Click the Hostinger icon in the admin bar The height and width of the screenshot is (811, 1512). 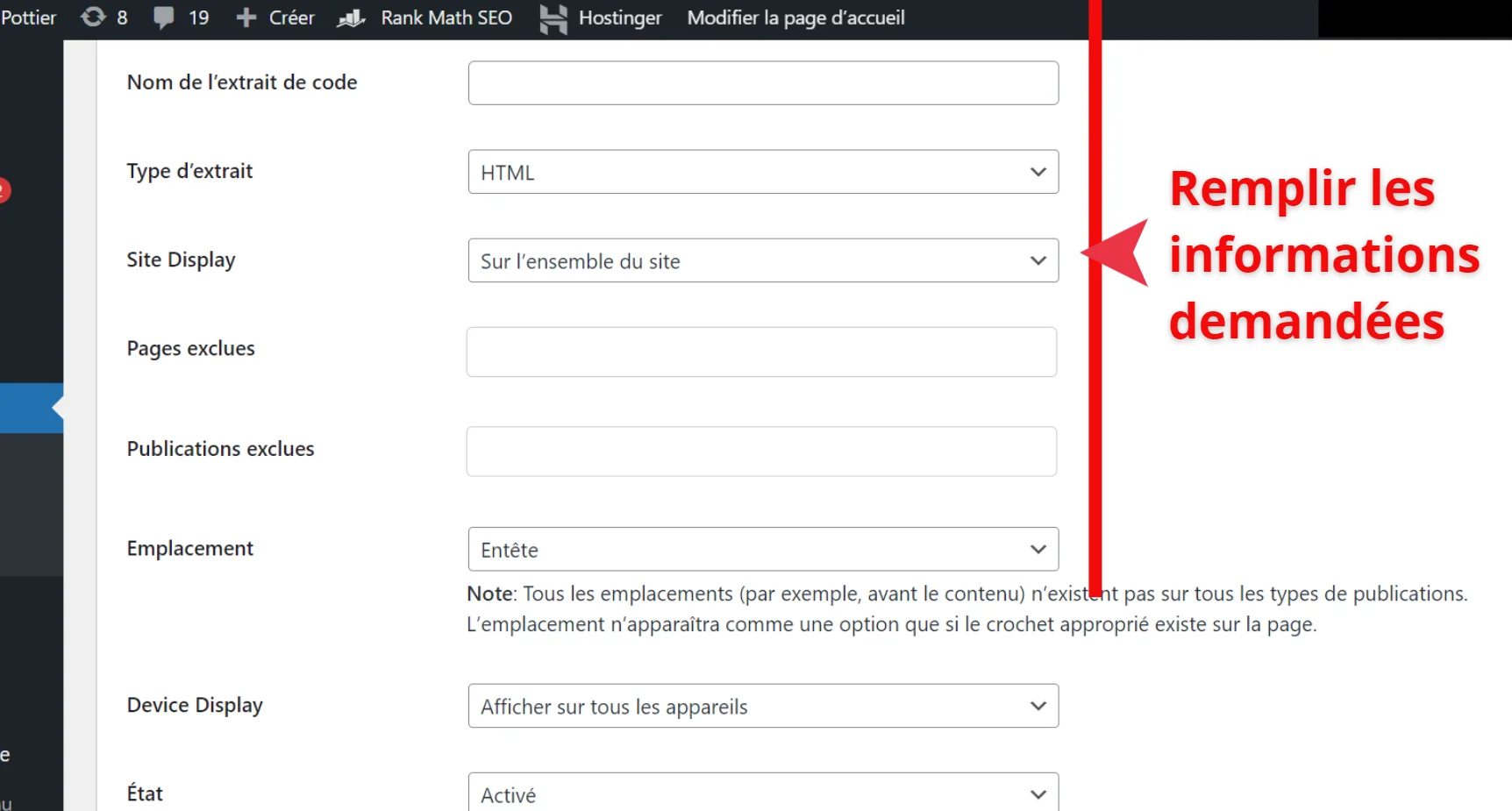pos(553,18)
